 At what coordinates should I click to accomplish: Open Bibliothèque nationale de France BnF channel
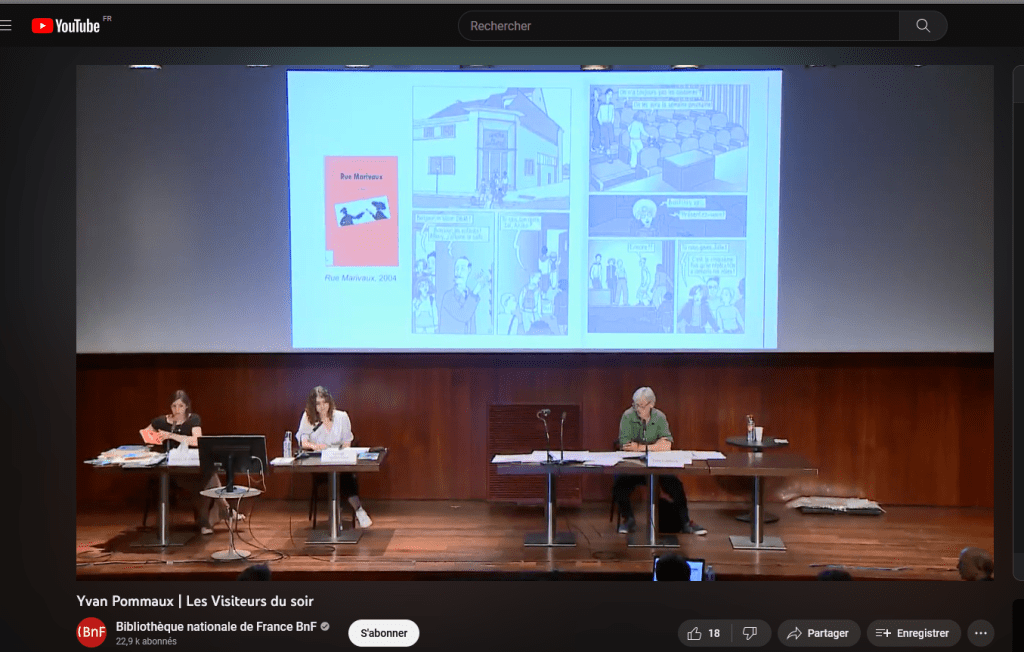(215, 627)
